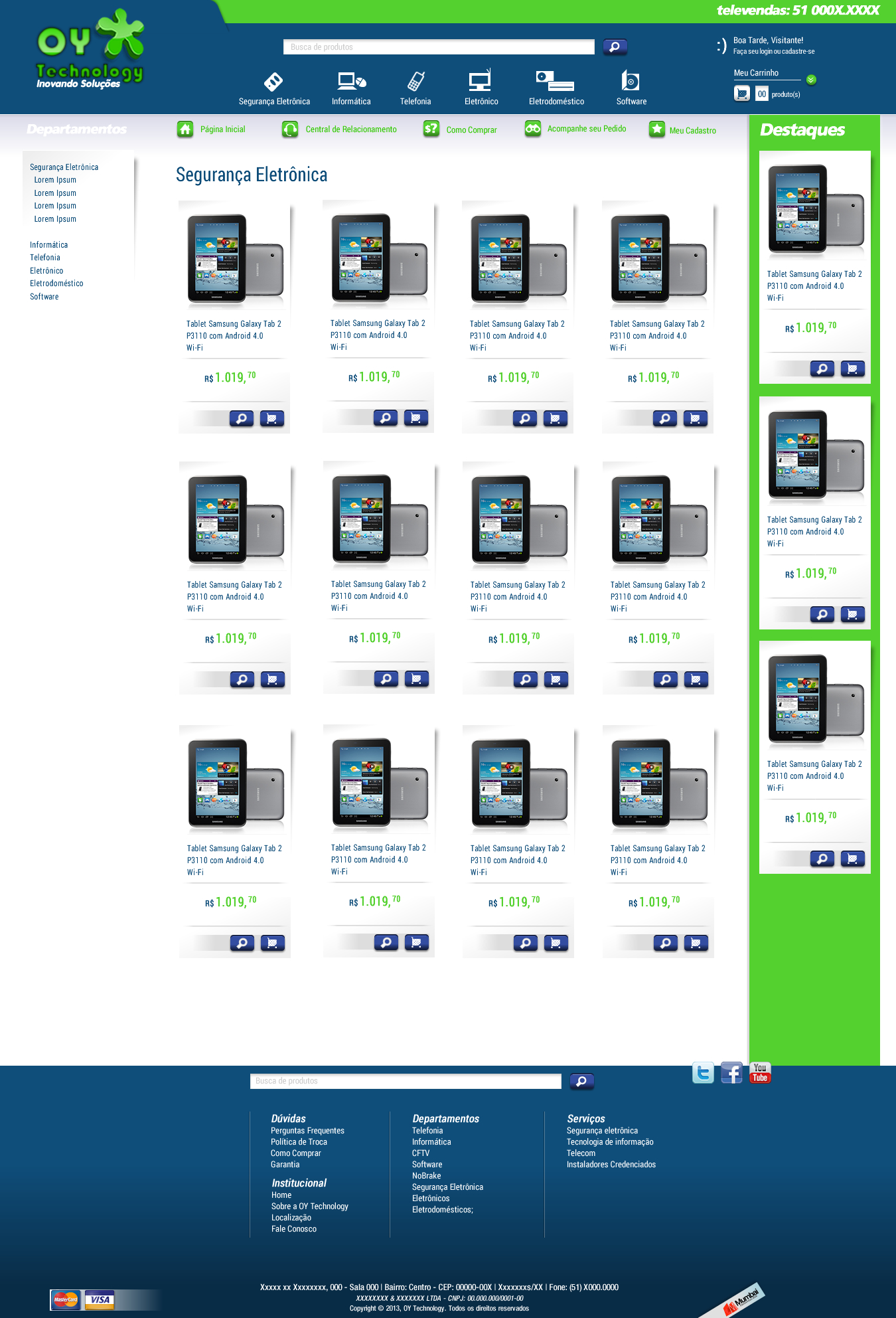Screen dimensions: 896x1318
Task: Add first Destaques tablet to cart
Action: pos(852,369)
